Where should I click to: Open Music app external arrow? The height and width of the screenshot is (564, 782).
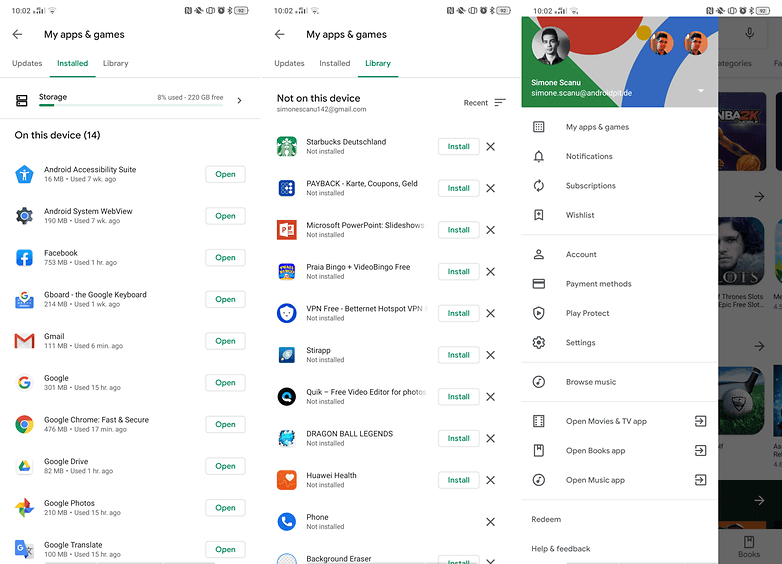point(700,480)
